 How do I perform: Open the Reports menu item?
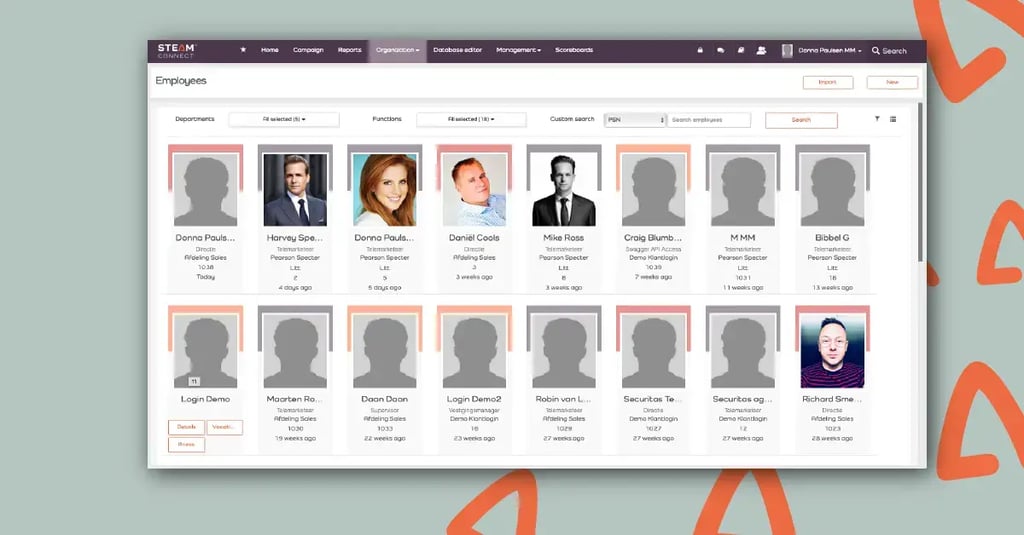[349, 50]
